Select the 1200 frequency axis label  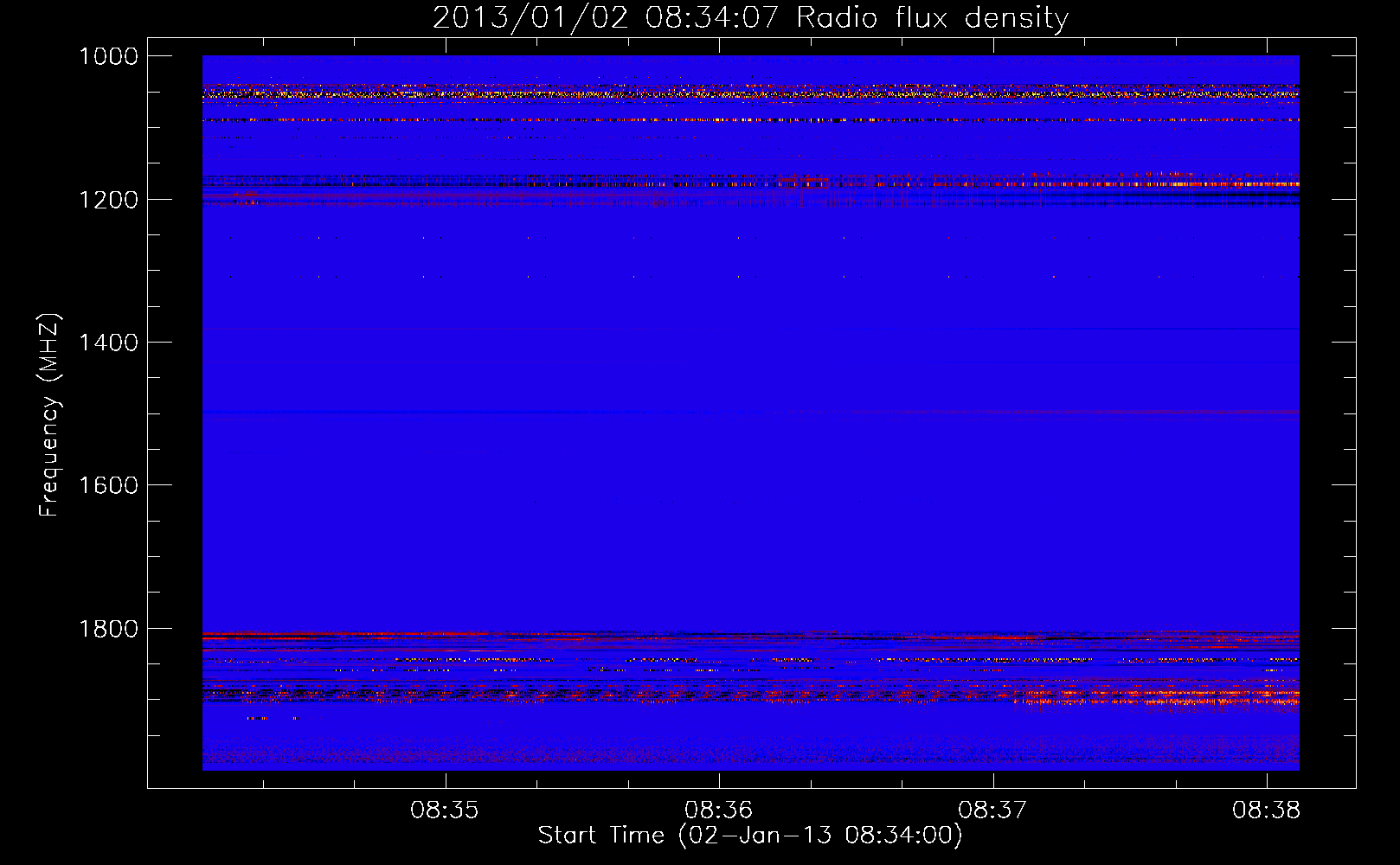coord(108,200)
